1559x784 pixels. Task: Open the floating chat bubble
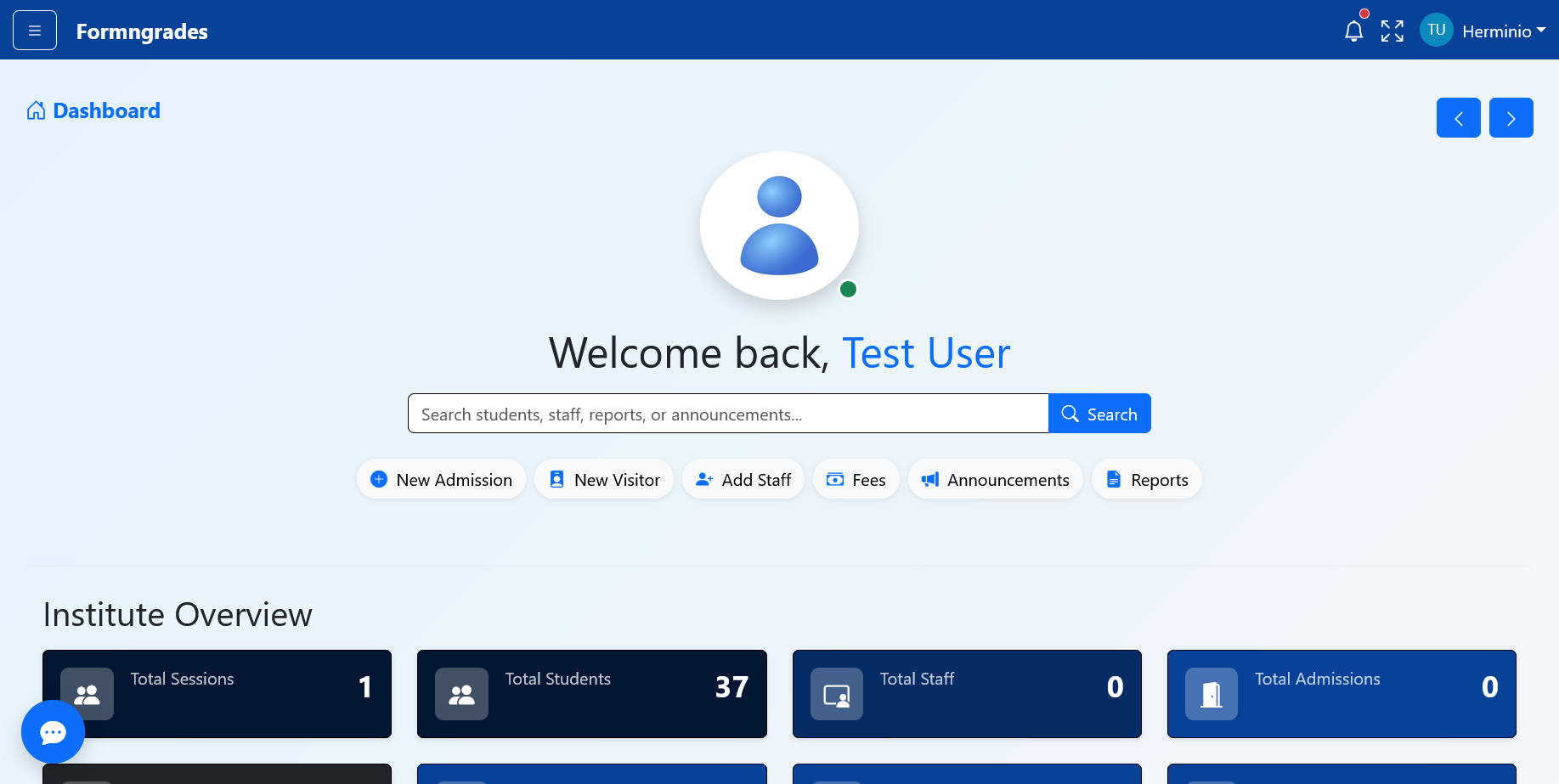coord(53,731)
